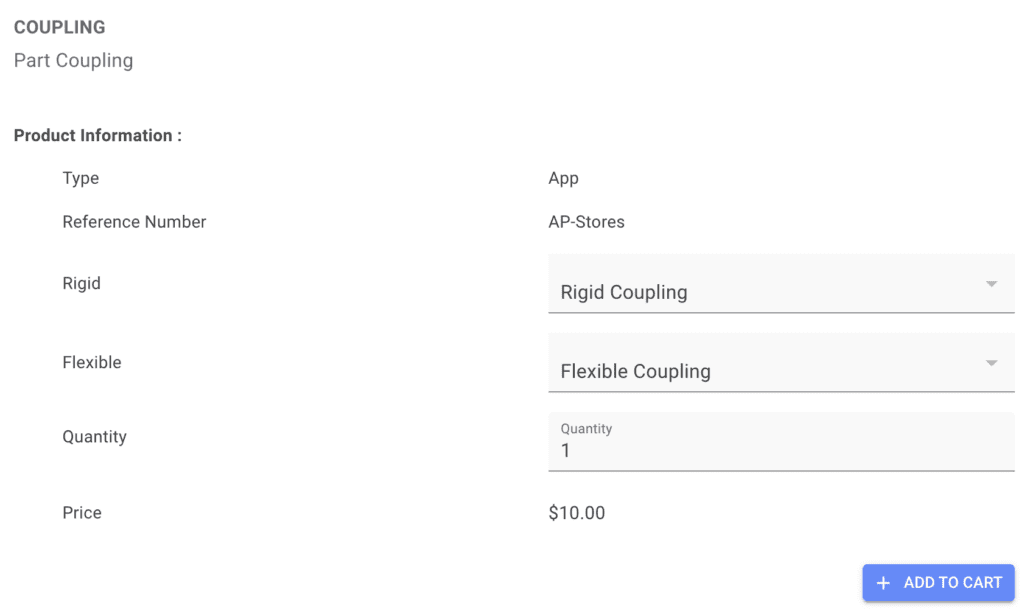Expand the Rigid Coupling dropdown arrow
Image resolution: width=1024 pixels, height=611 pixels.
tap(991, 284)
